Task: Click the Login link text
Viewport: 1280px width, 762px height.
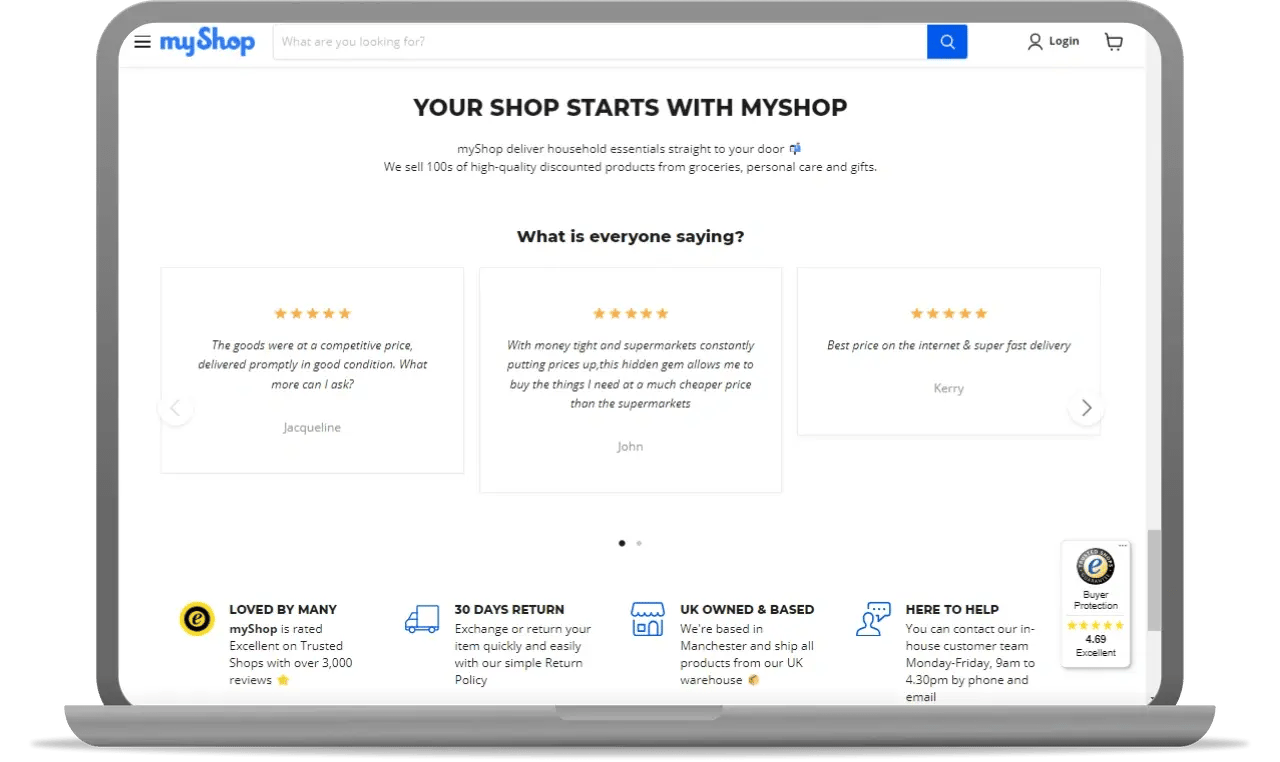Action: (x=1064, y=42)
